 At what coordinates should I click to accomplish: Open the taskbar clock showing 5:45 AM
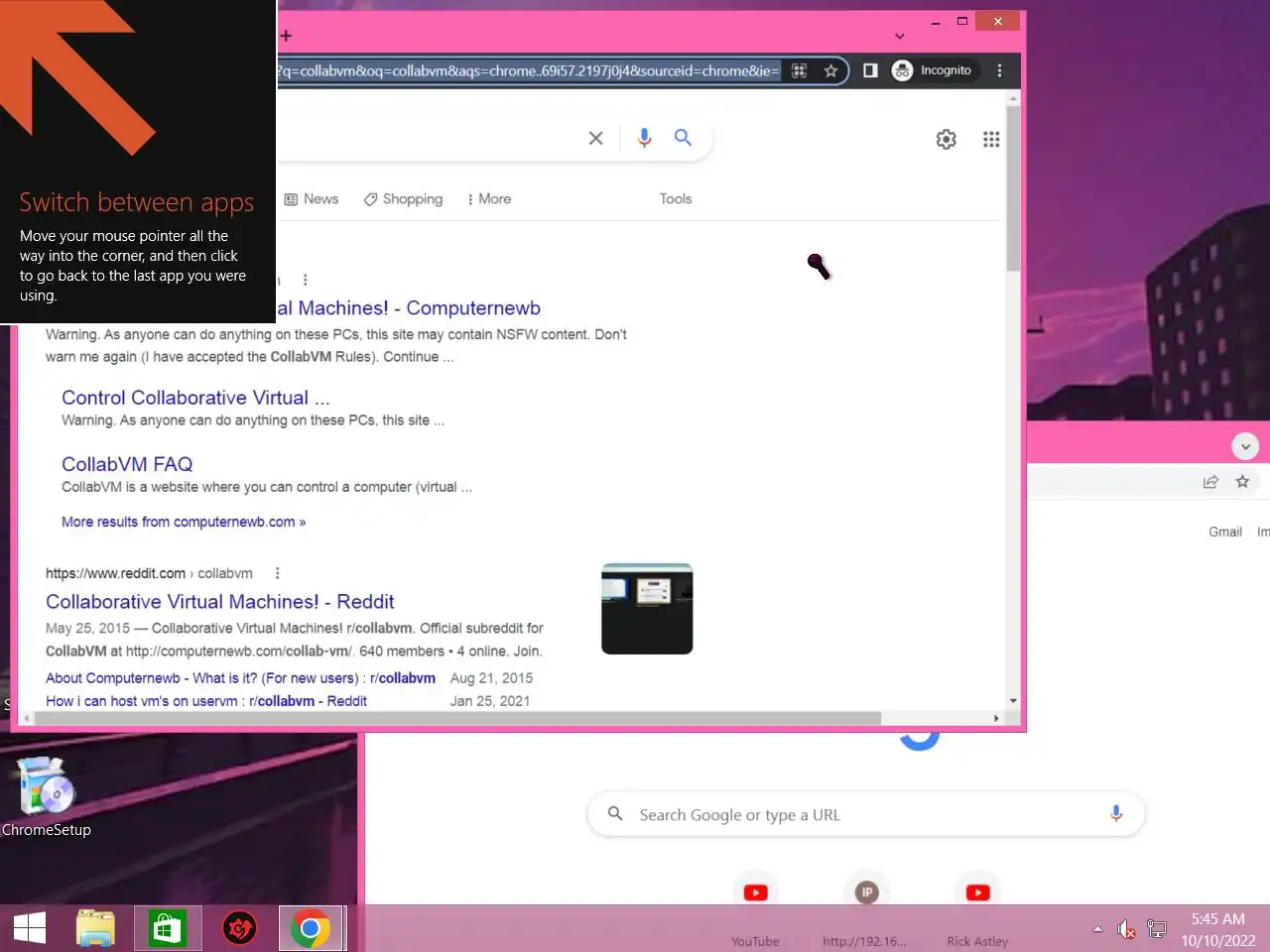coord(1218,929)
